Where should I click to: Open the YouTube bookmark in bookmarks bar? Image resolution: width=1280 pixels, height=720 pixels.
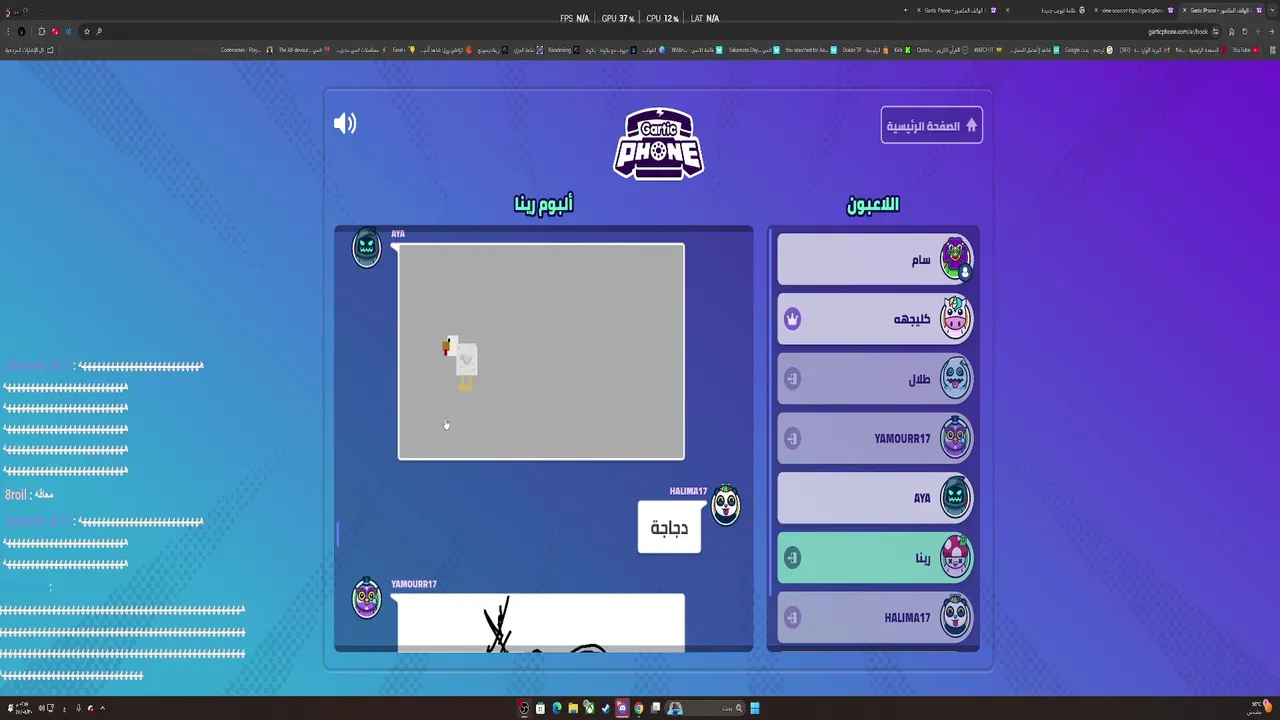[1245, 50]
